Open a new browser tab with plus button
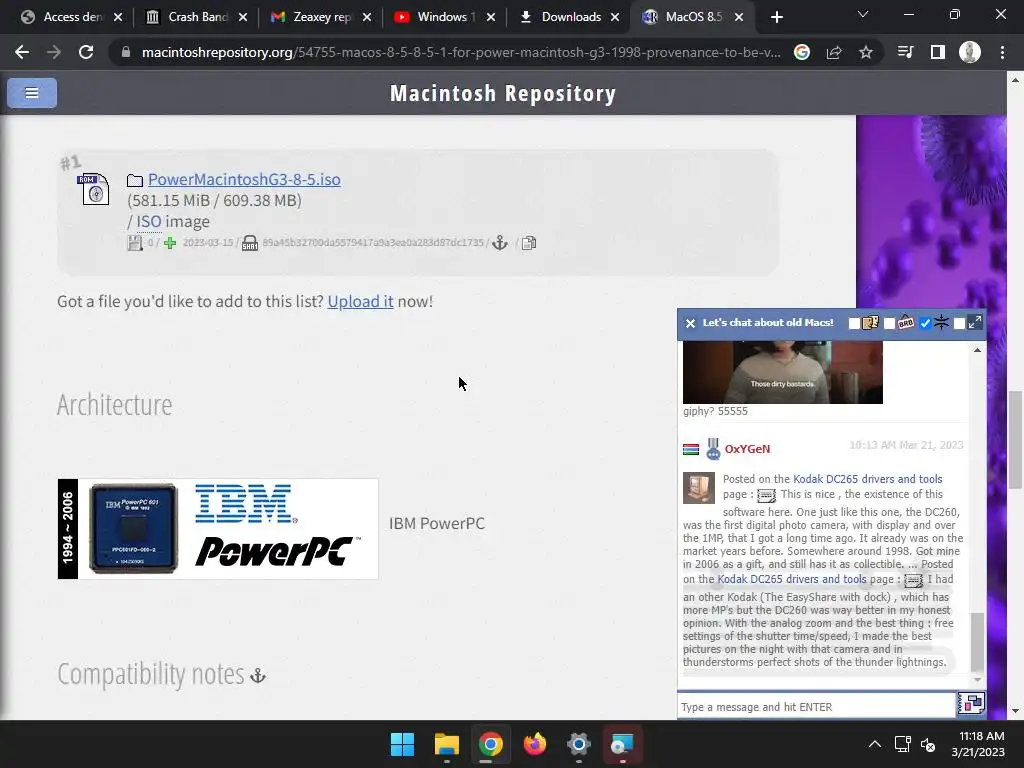The width and height of the screenshot is (1024, 768). click(x=776, y=18)
